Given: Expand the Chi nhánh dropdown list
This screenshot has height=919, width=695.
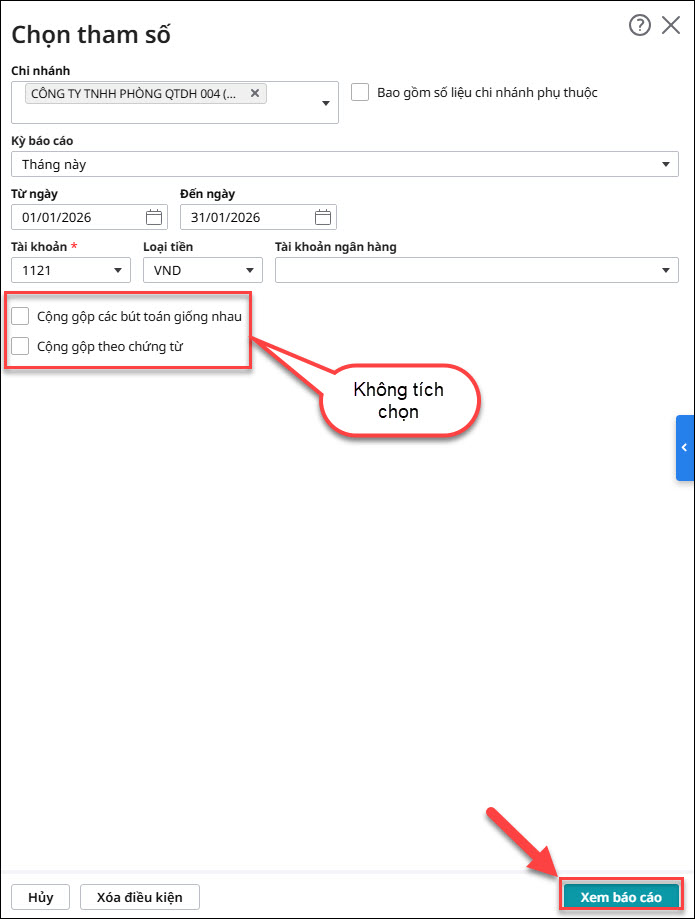Looking at the screenshot, I should click(x=326, y=103).
